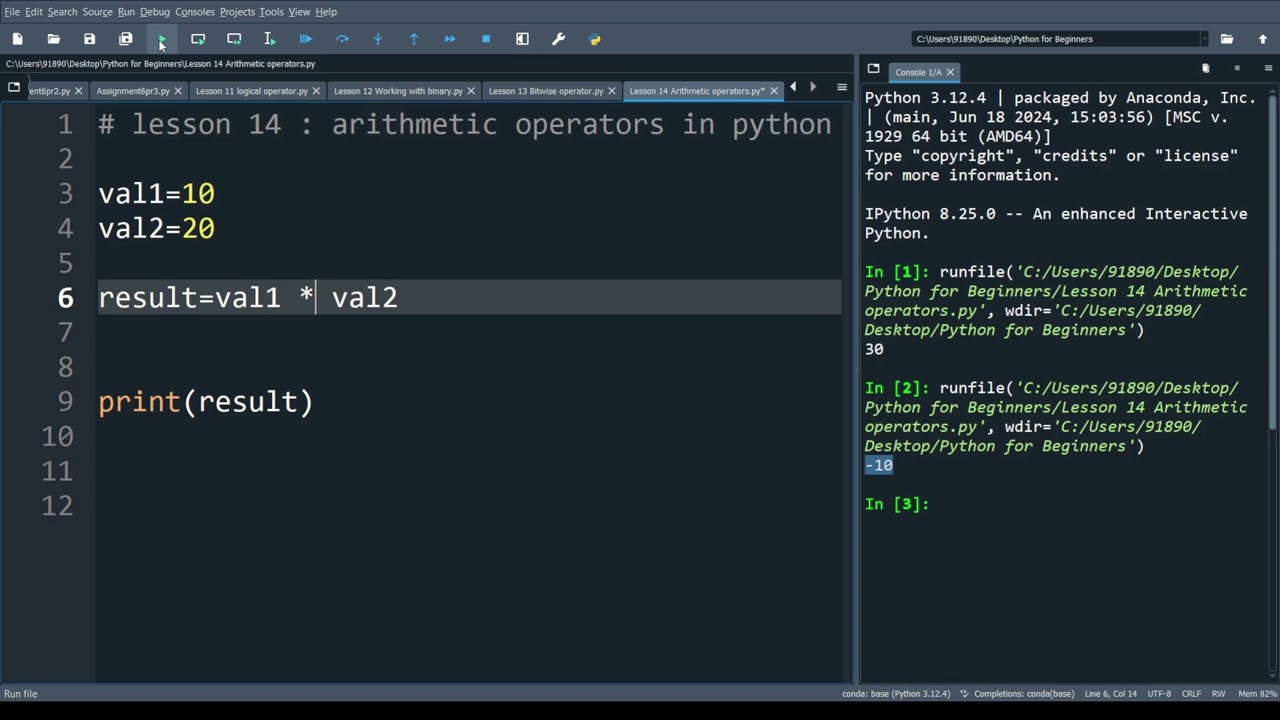Open the editor file-switcher tab browser icon
Viewport: 1280px width, 720px height.
click(x=14, y=87)
